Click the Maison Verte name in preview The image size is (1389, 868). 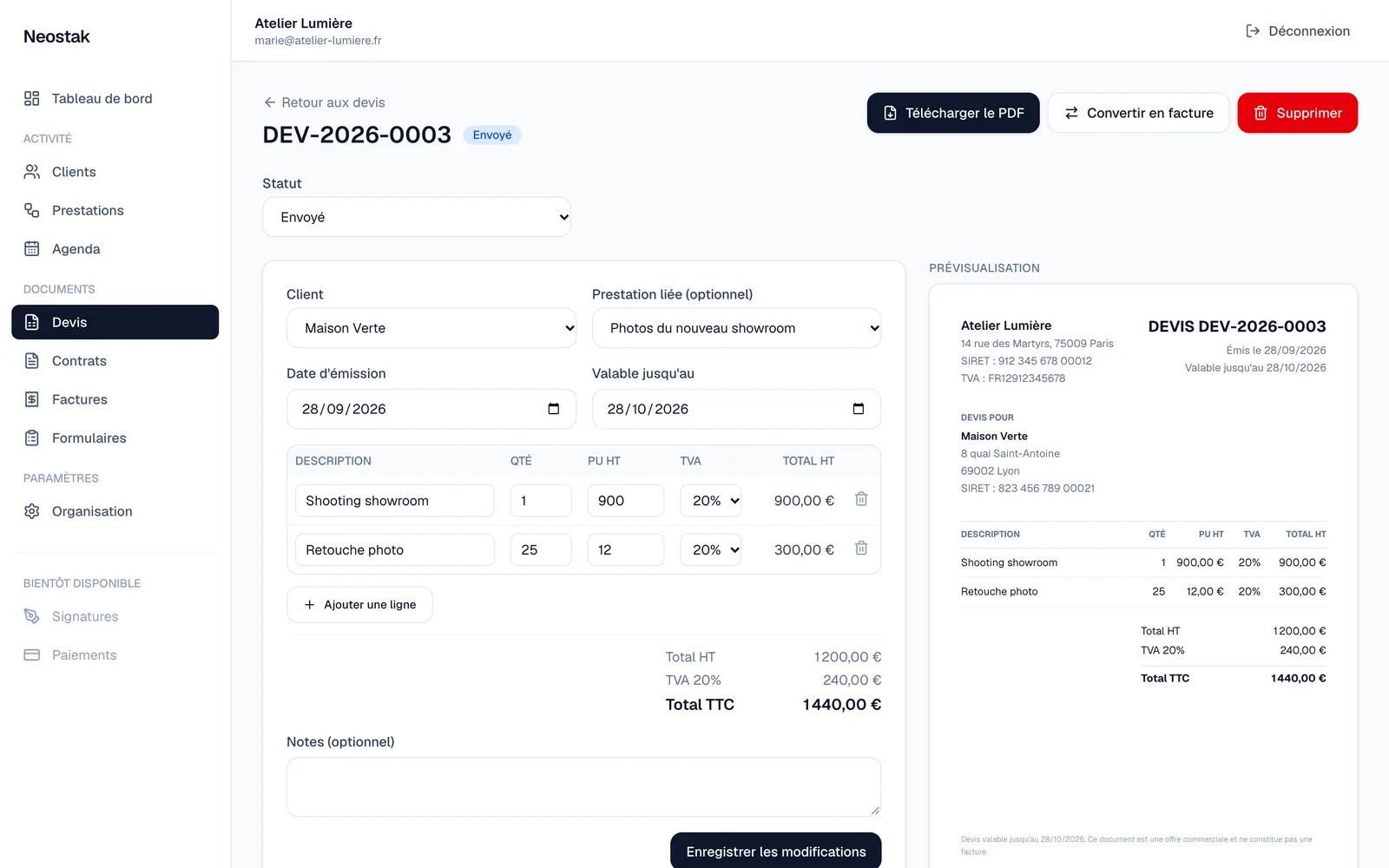click(994, 437)
